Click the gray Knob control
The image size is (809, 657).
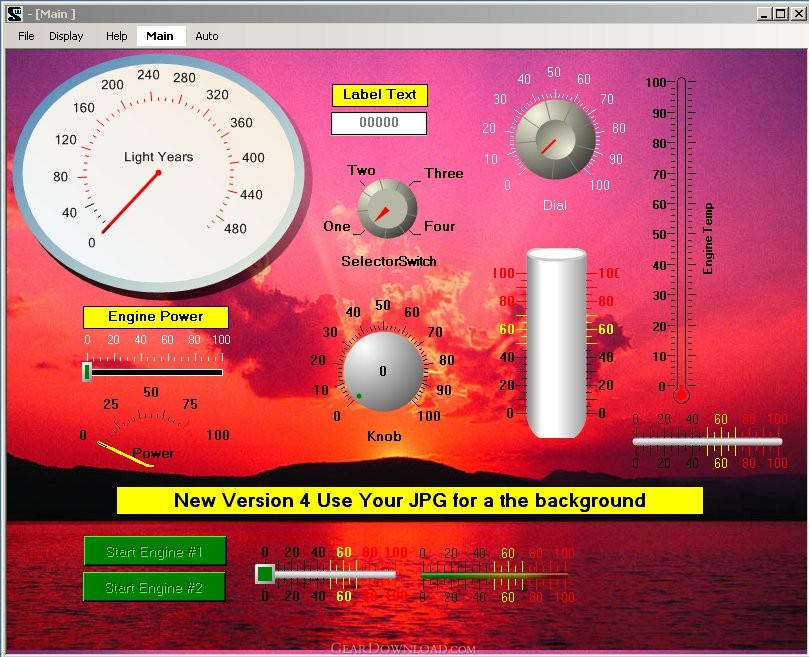coord(383,371)
